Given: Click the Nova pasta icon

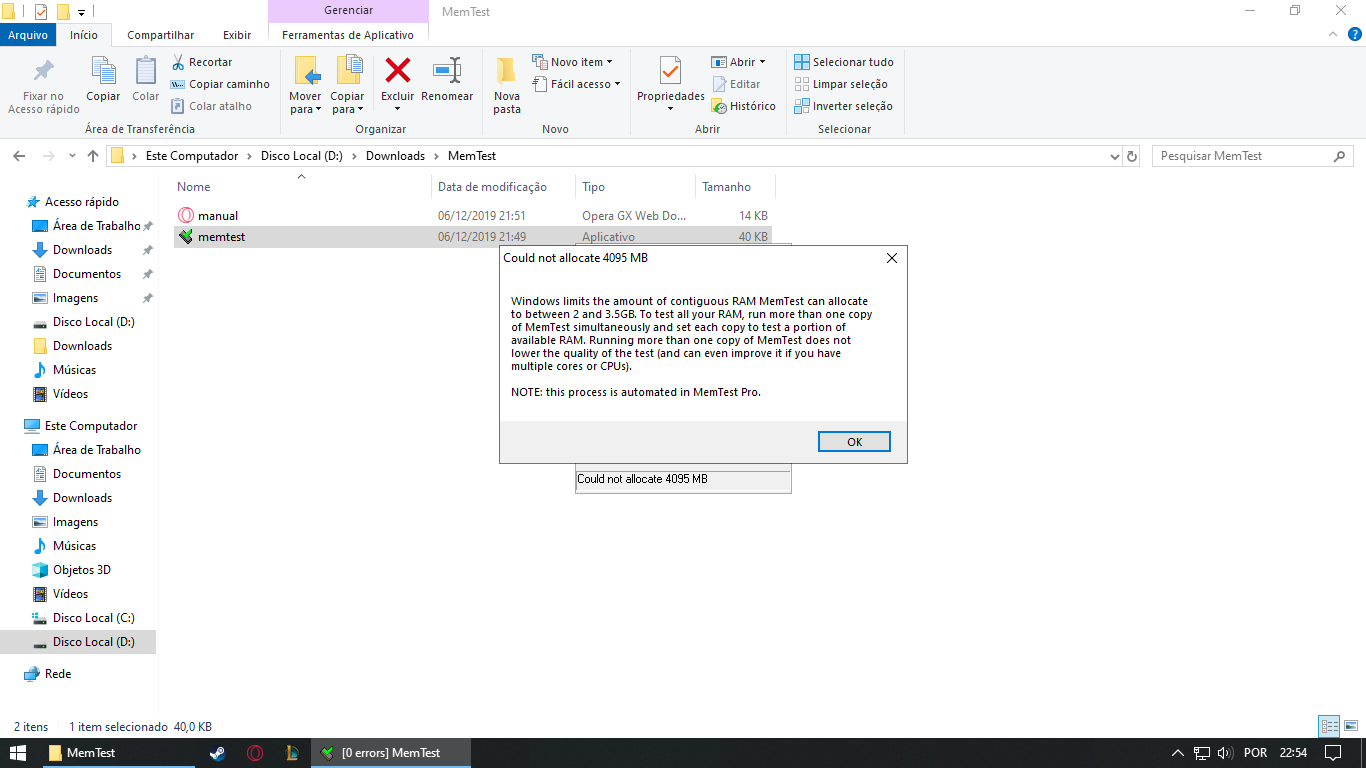Looking at the screenshot, I should coord(507,70).
